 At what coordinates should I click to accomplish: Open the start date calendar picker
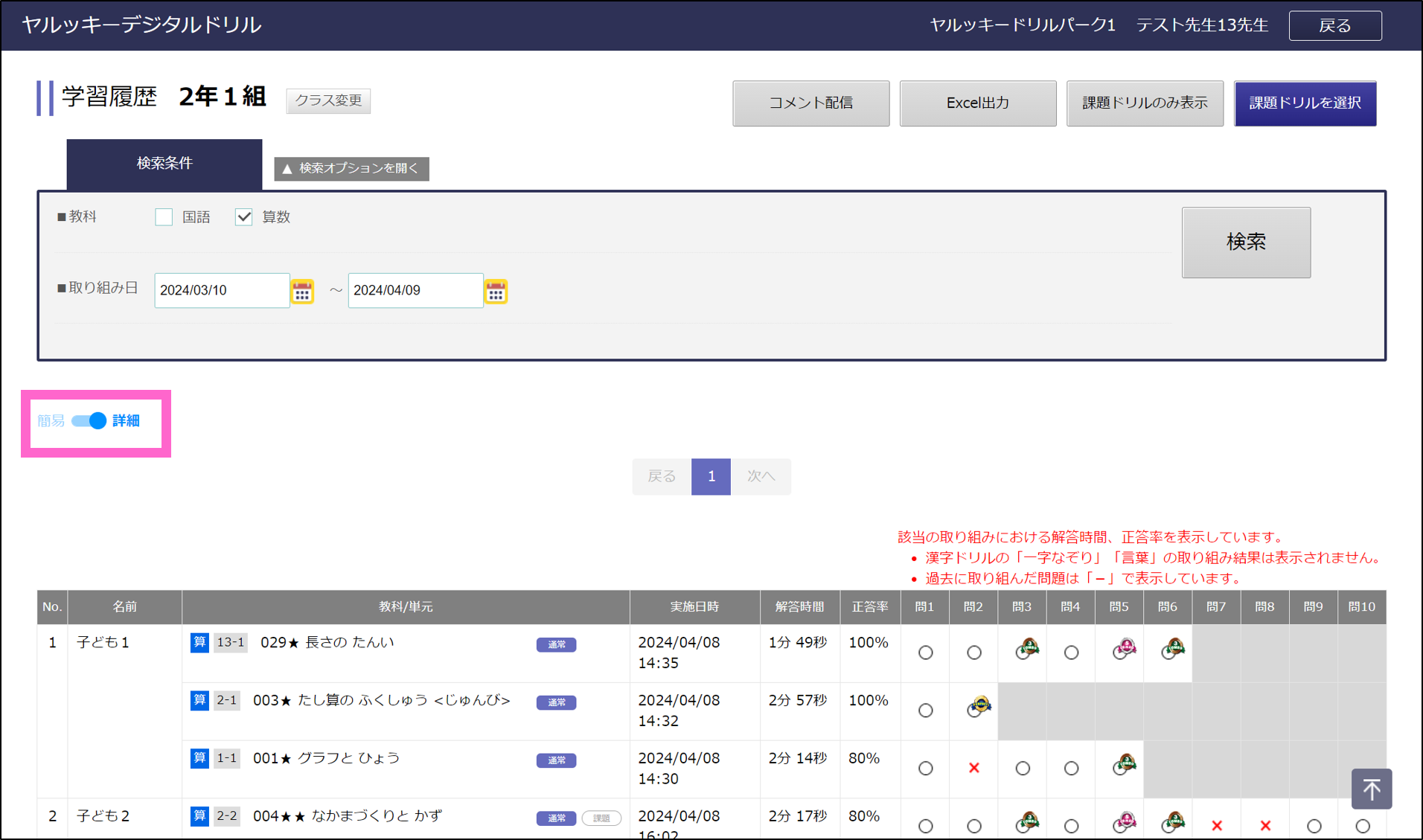[302, 292]
